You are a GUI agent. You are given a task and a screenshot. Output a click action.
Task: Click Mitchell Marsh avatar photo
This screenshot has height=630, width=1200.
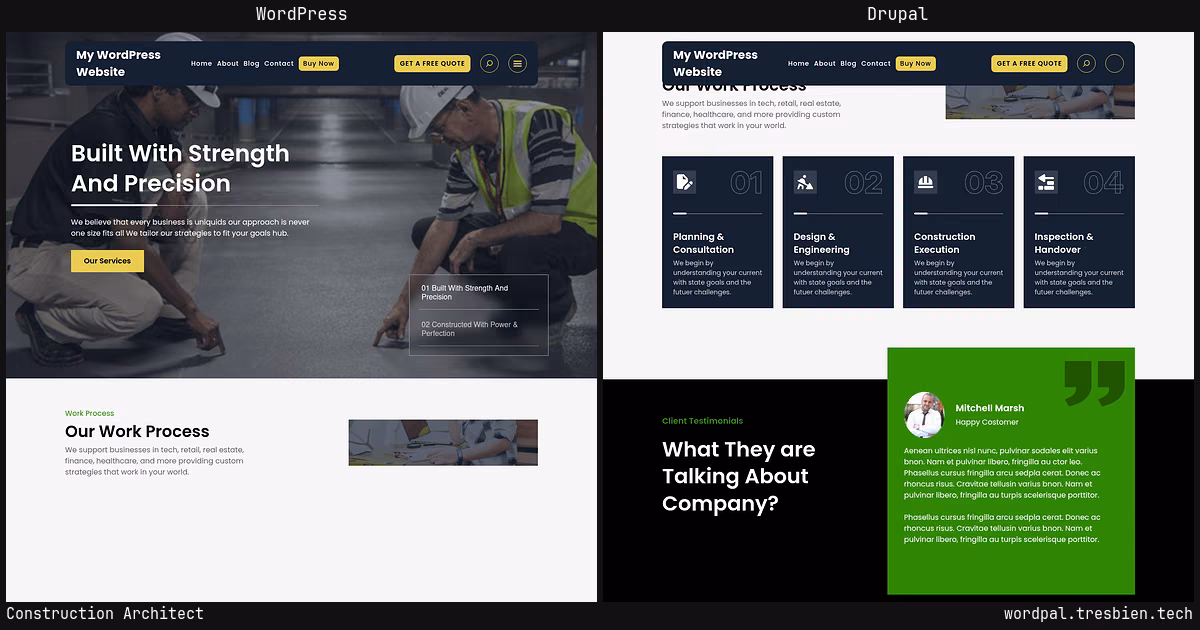coord(925,414)
